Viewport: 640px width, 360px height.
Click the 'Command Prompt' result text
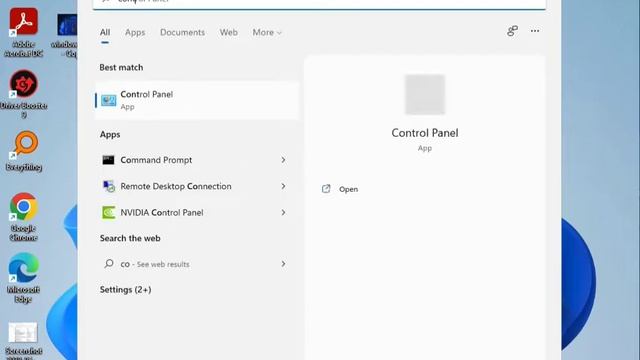[x=156, y=160]
